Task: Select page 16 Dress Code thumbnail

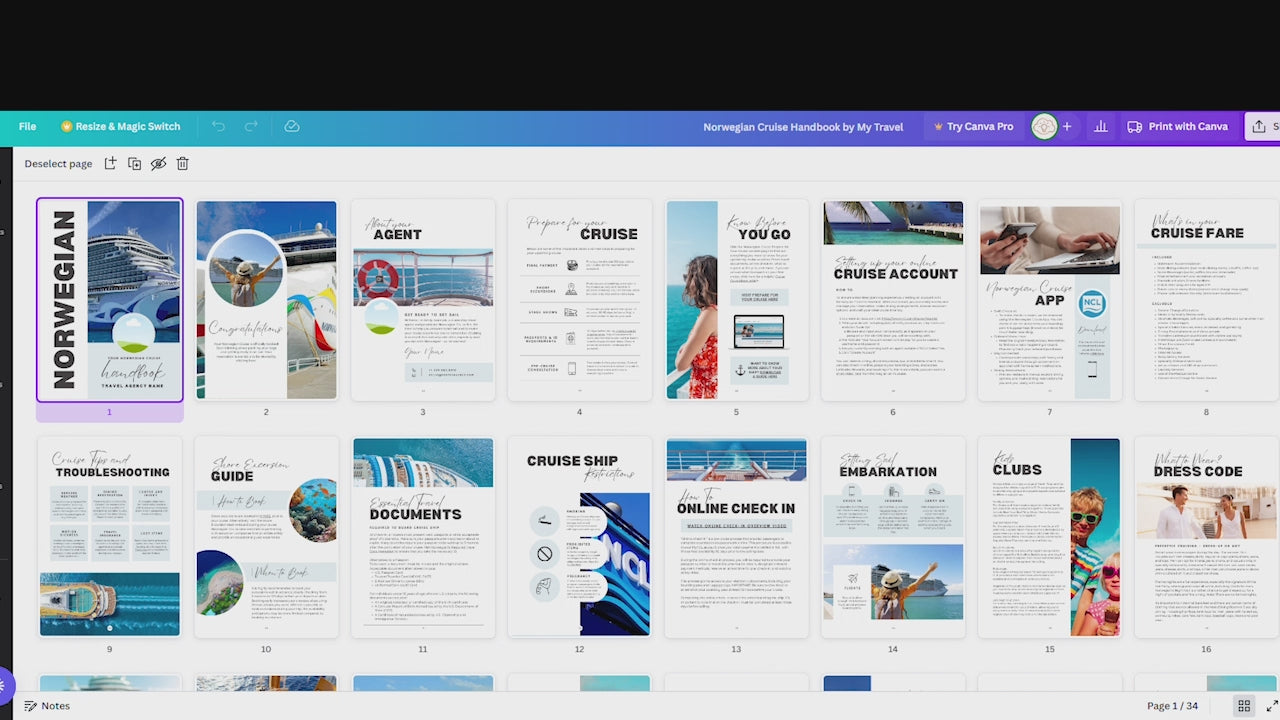Action: pos(1206,537)
